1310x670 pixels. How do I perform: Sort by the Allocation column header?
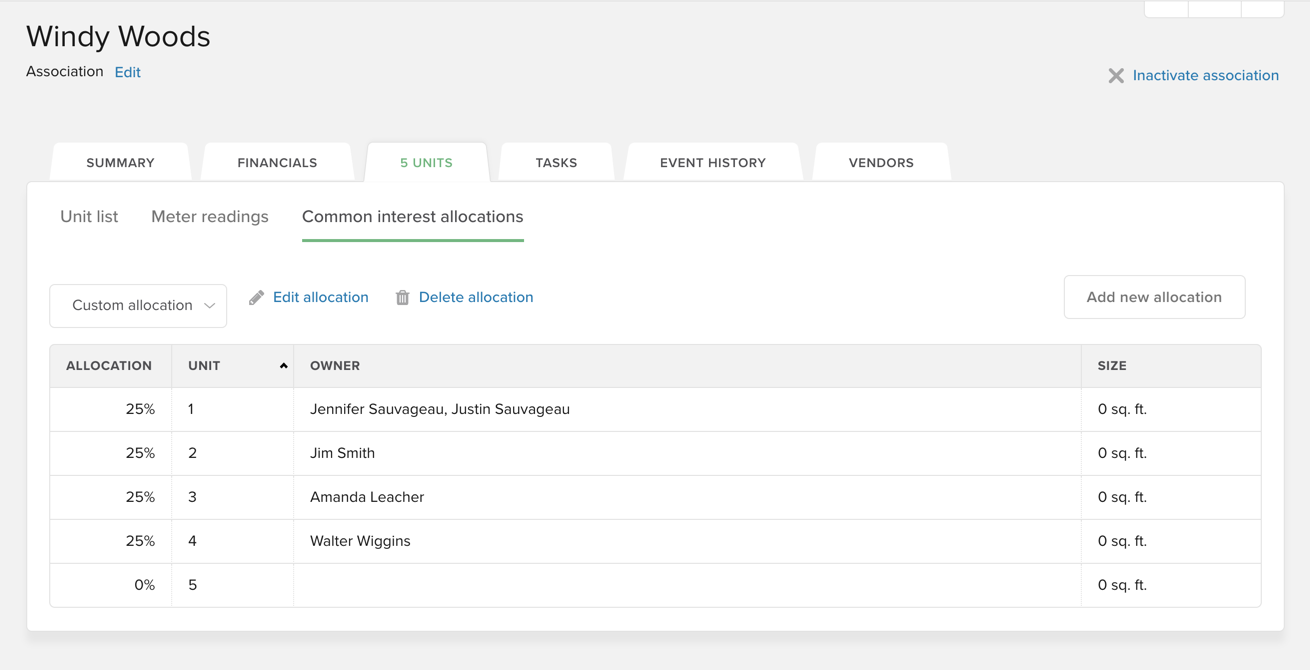tap(109, 366)
